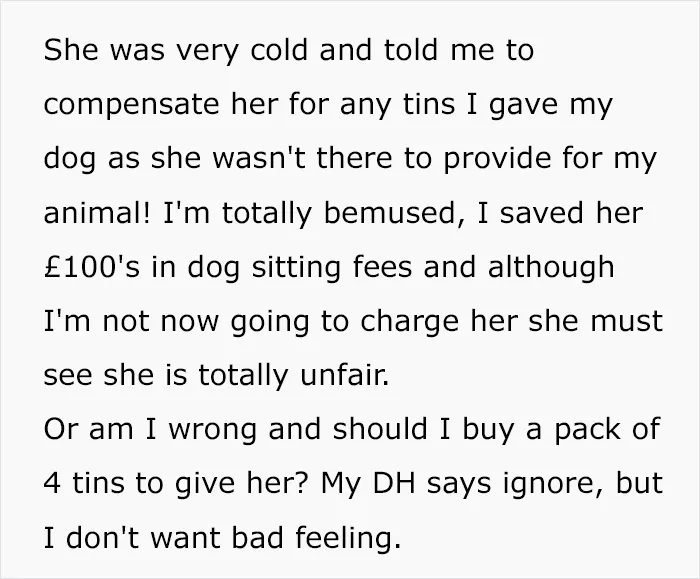Click the word 'unfair' ending the paragraph
The image size is (700, 579).
[342, 375]
